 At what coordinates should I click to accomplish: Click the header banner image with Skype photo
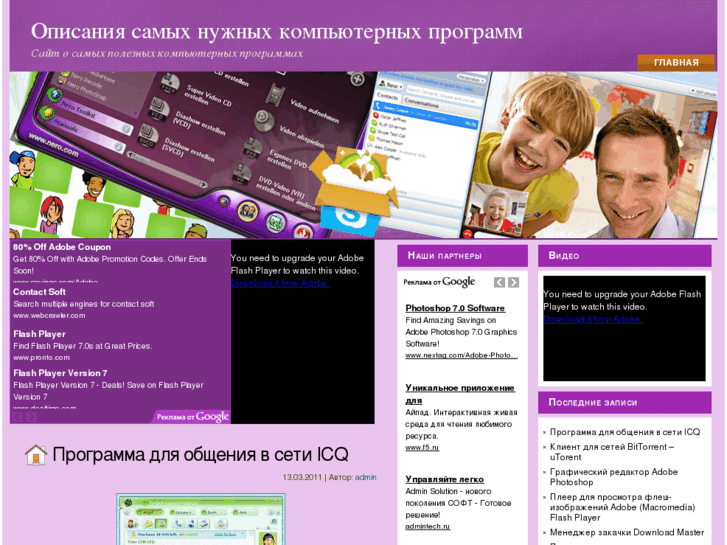click(x=363, y=155)
